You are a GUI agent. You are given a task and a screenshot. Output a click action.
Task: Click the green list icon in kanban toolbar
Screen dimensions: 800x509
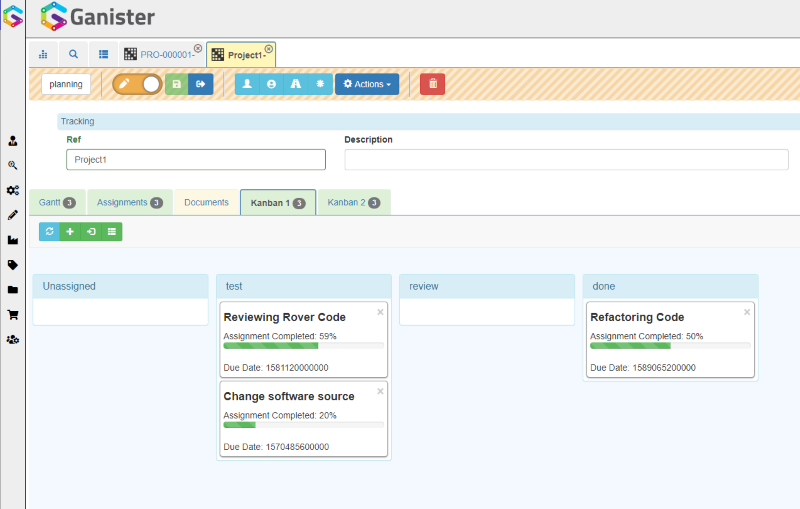coord(112,232)
